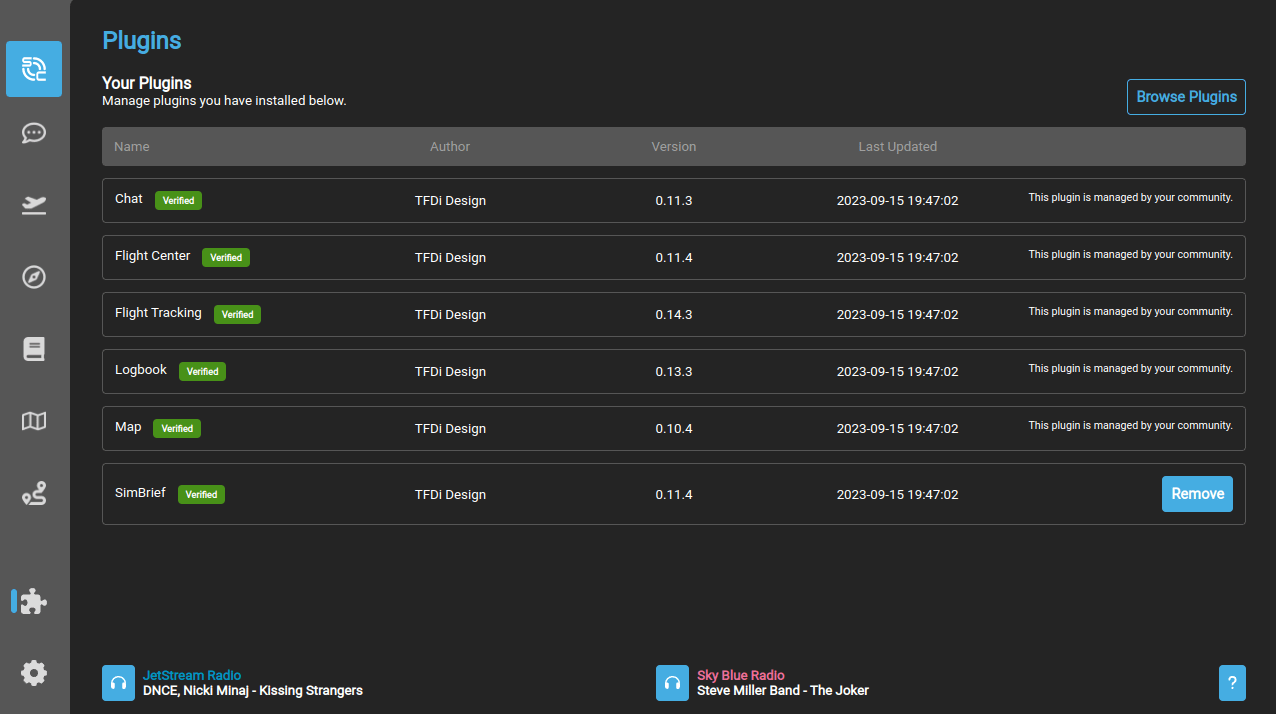Click the top highlighted sidebar logo icon
Screen dimensions: 1276x714
point(34,69)
